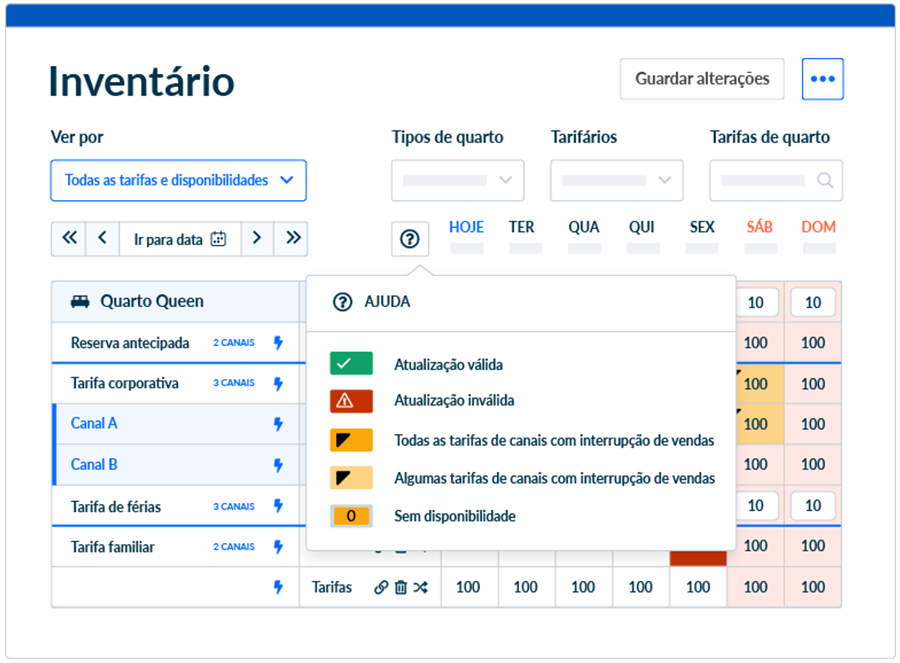Click the '2 CANAIS' link for Tarifa familiar
Image resolution: width=900 pixels, height=663 pixels.
pos(233,547)
